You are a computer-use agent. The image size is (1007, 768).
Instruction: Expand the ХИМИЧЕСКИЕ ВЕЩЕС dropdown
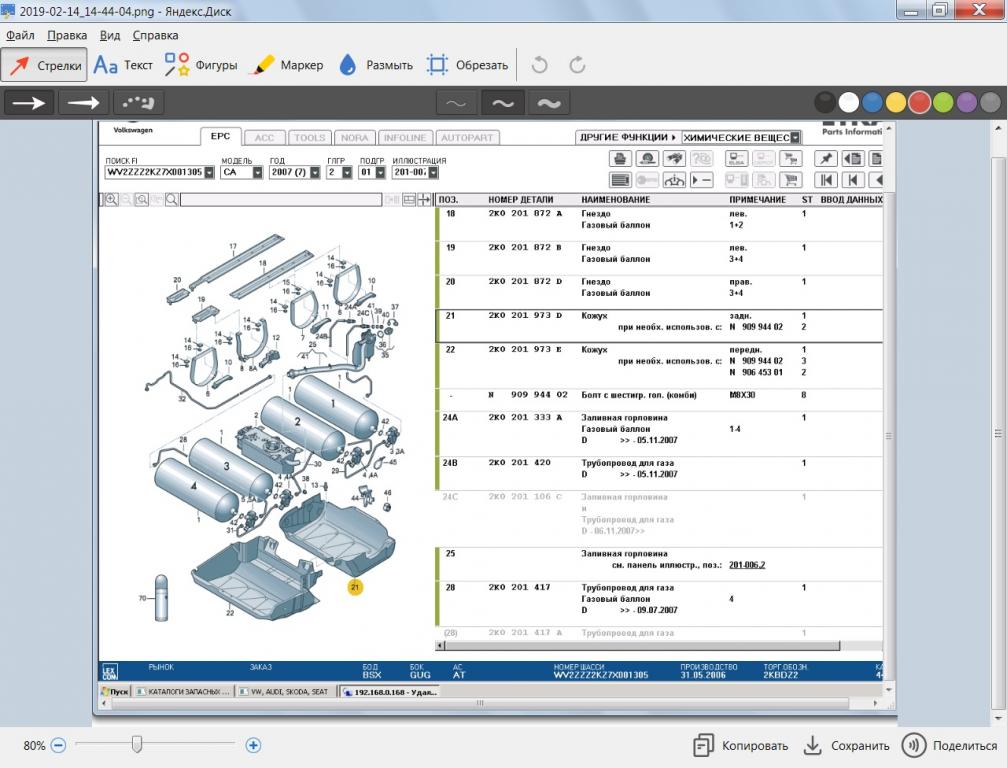(x=795, y=137)
